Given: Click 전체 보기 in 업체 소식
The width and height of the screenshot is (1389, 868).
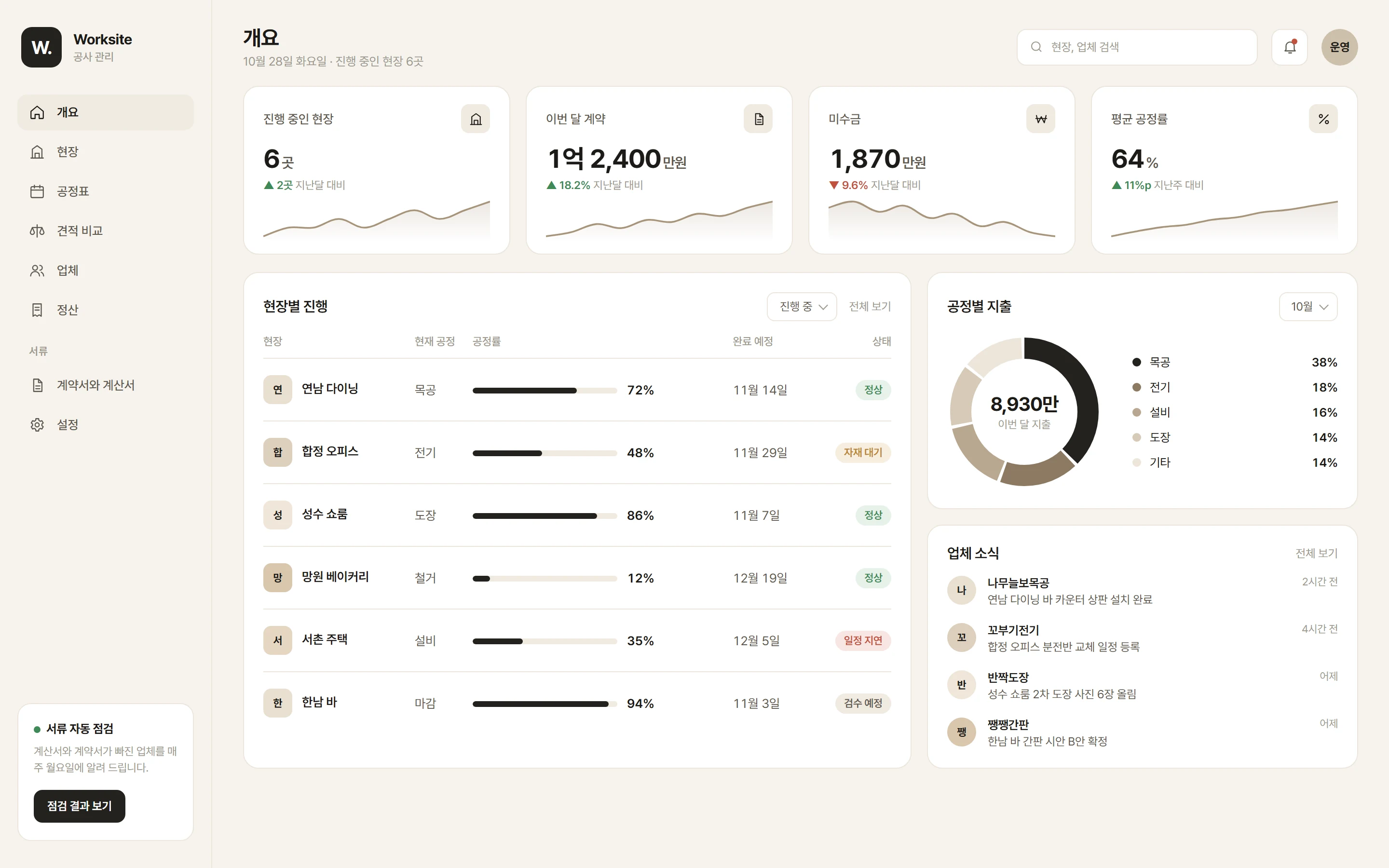Looking at the screenshot, I should click(1316, 554).
